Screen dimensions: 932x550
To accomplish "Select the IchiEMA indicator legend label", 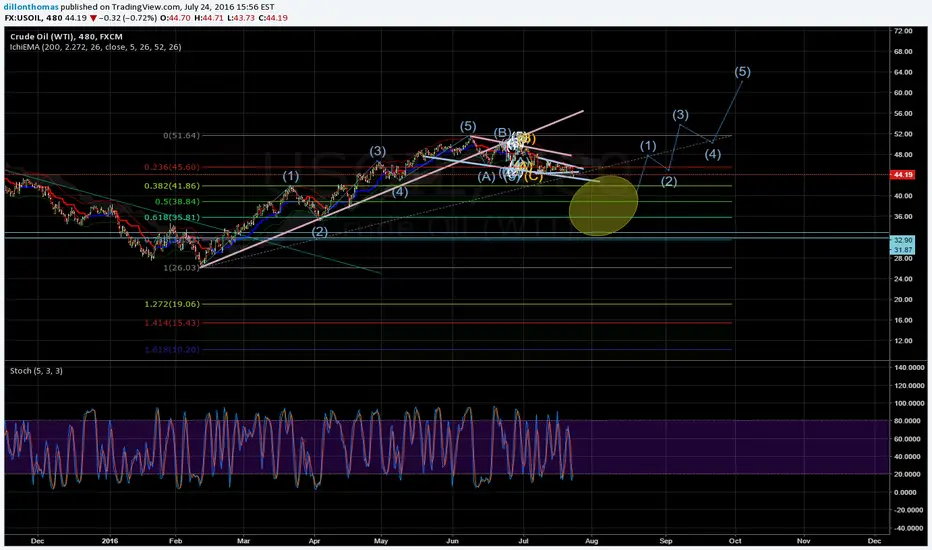I will [95, 47].
